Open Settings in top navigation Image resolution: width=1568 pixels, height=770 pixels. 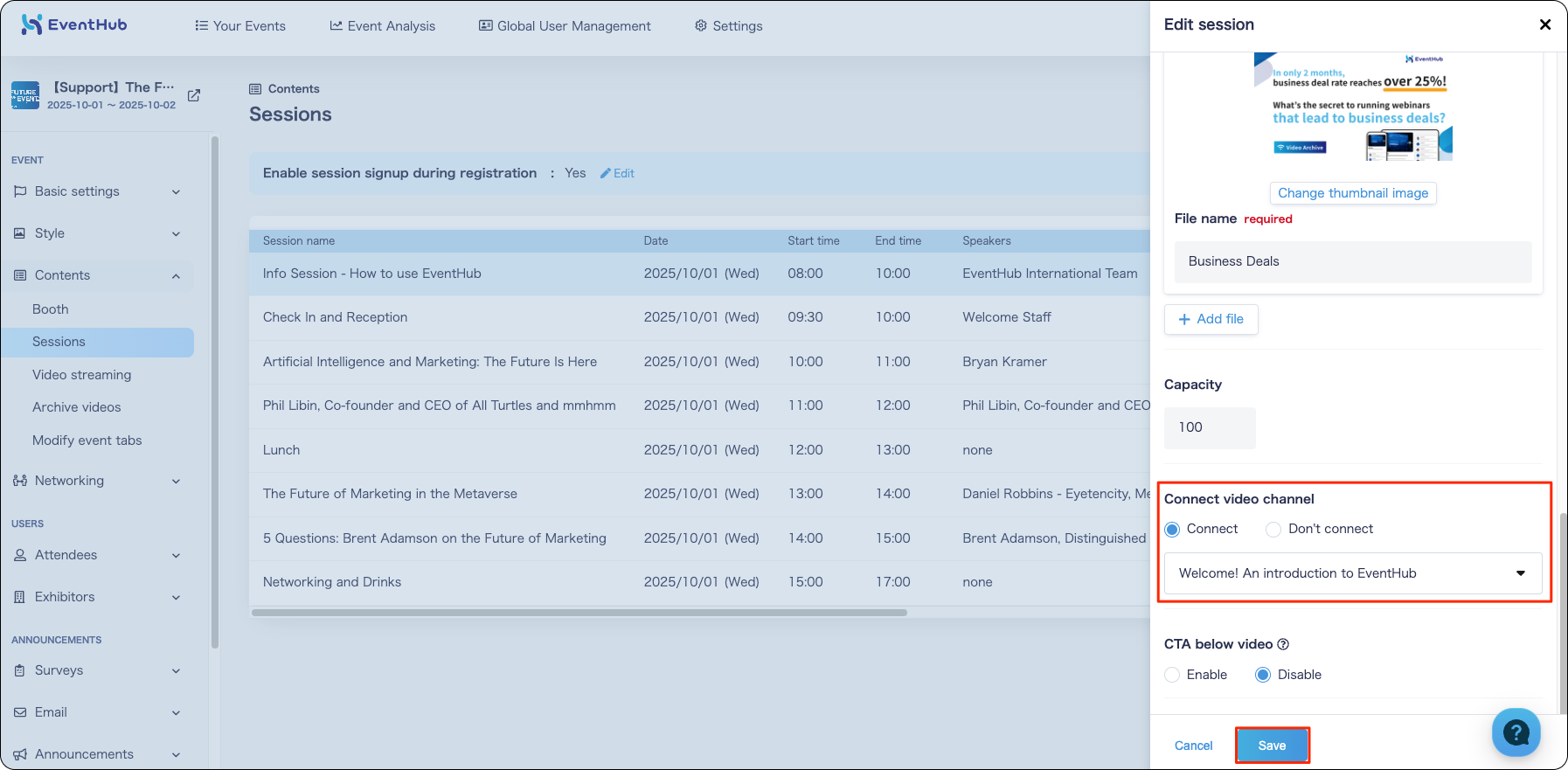point(728,26)
